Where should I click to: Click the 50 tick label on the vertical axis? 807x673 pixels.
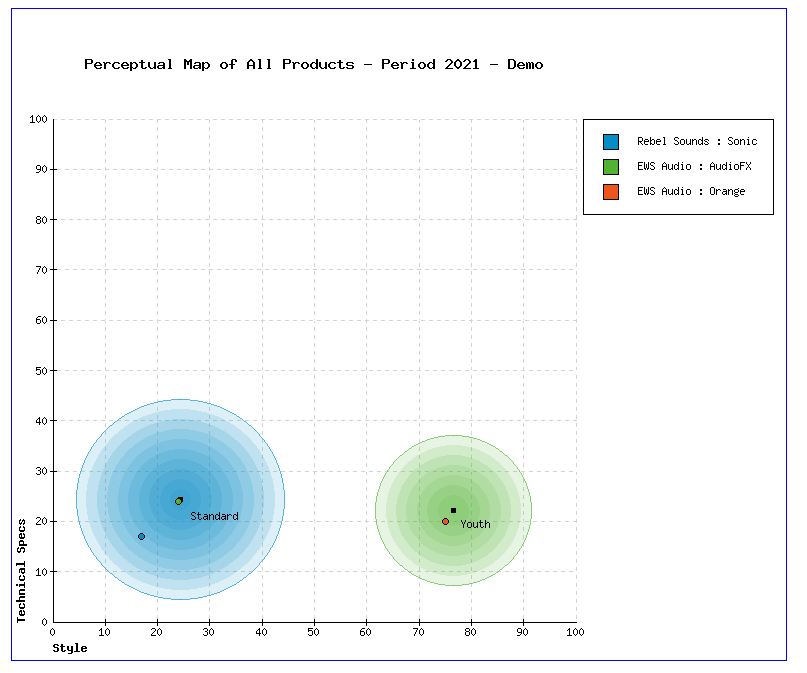(x=41, y=371)
